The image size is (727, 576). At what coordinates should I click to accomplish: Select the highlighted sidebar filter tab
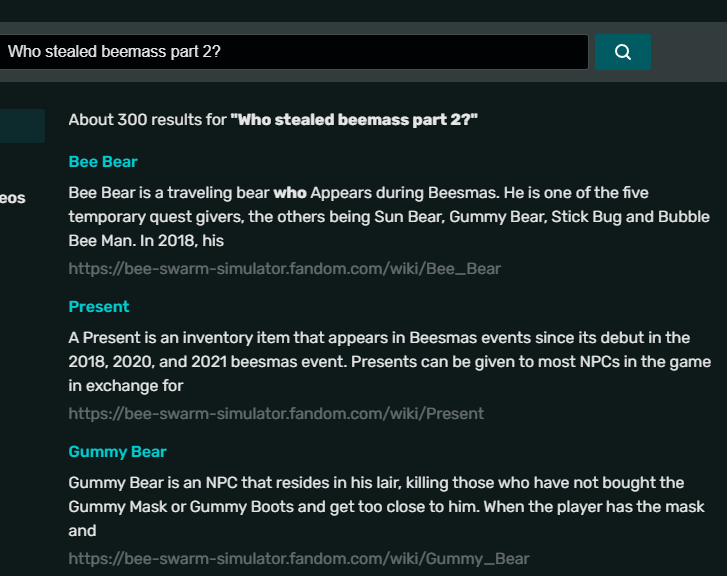point(22,126)
